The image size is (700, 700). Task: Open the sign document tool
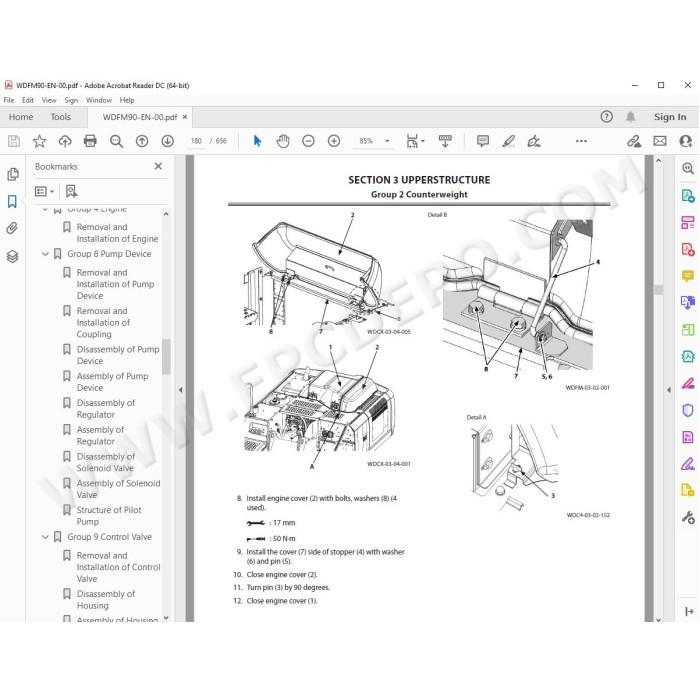[x=534, y=141]
